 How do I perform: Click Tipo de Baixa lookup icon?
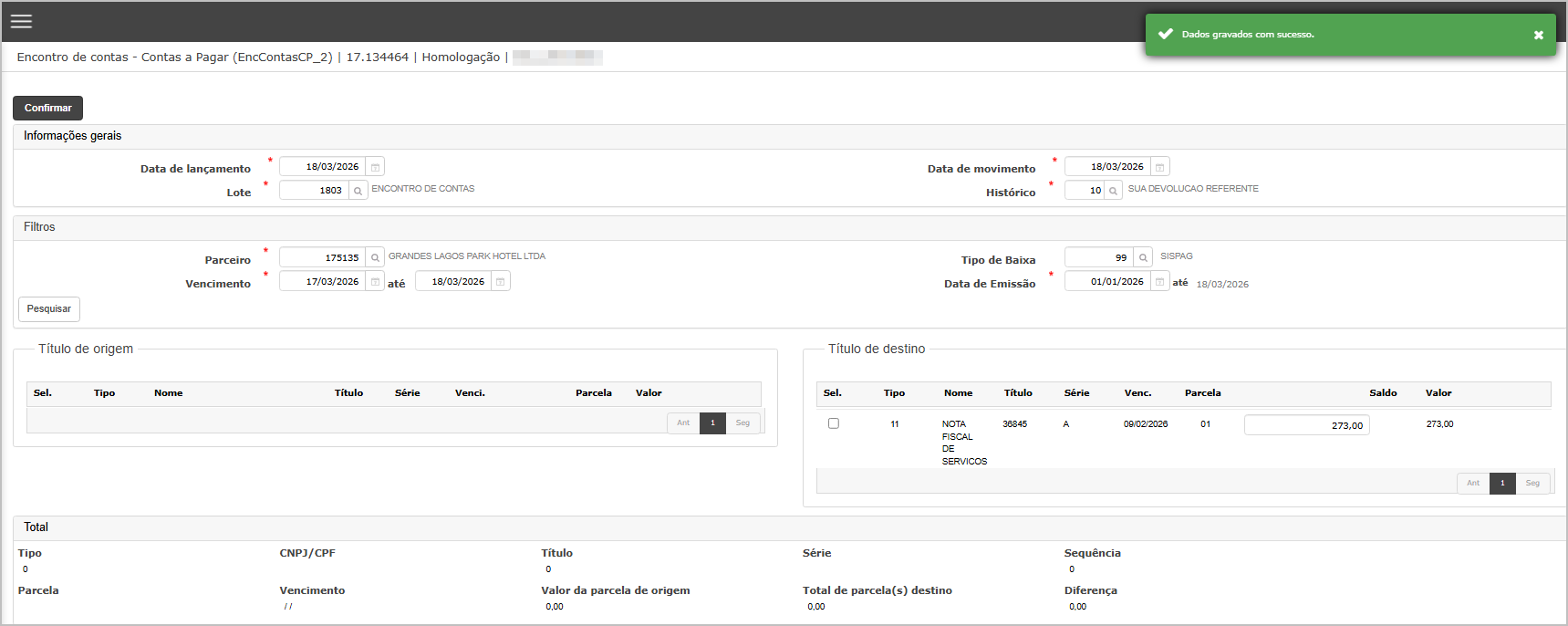(x=1143, y=258)
